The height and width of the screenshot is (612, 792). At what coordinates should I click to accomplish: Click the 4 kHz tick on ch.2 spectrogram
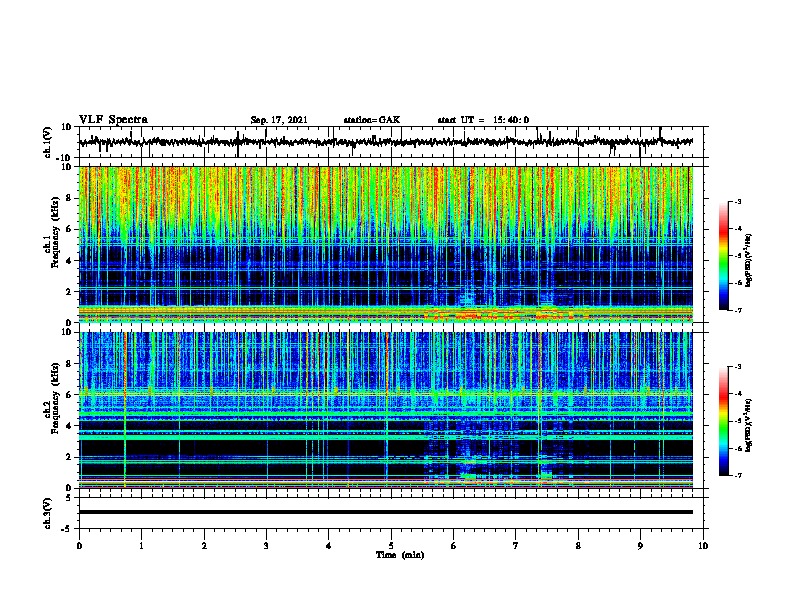69,426
